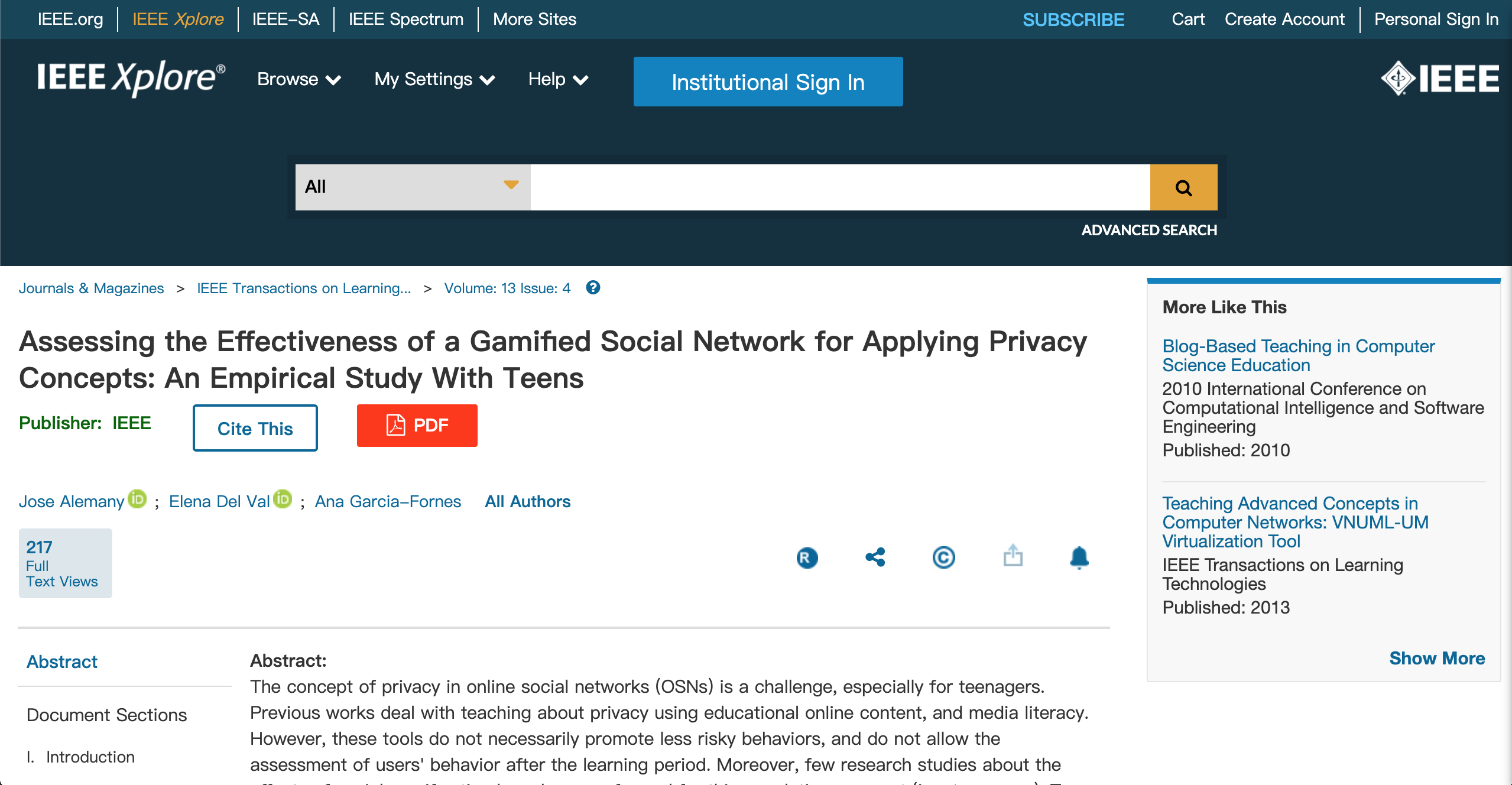The image size is (1512, 785).
Task: Open Volume: 13 Issue: 4 breadcrumb
Action: click(x=507, y=288)
